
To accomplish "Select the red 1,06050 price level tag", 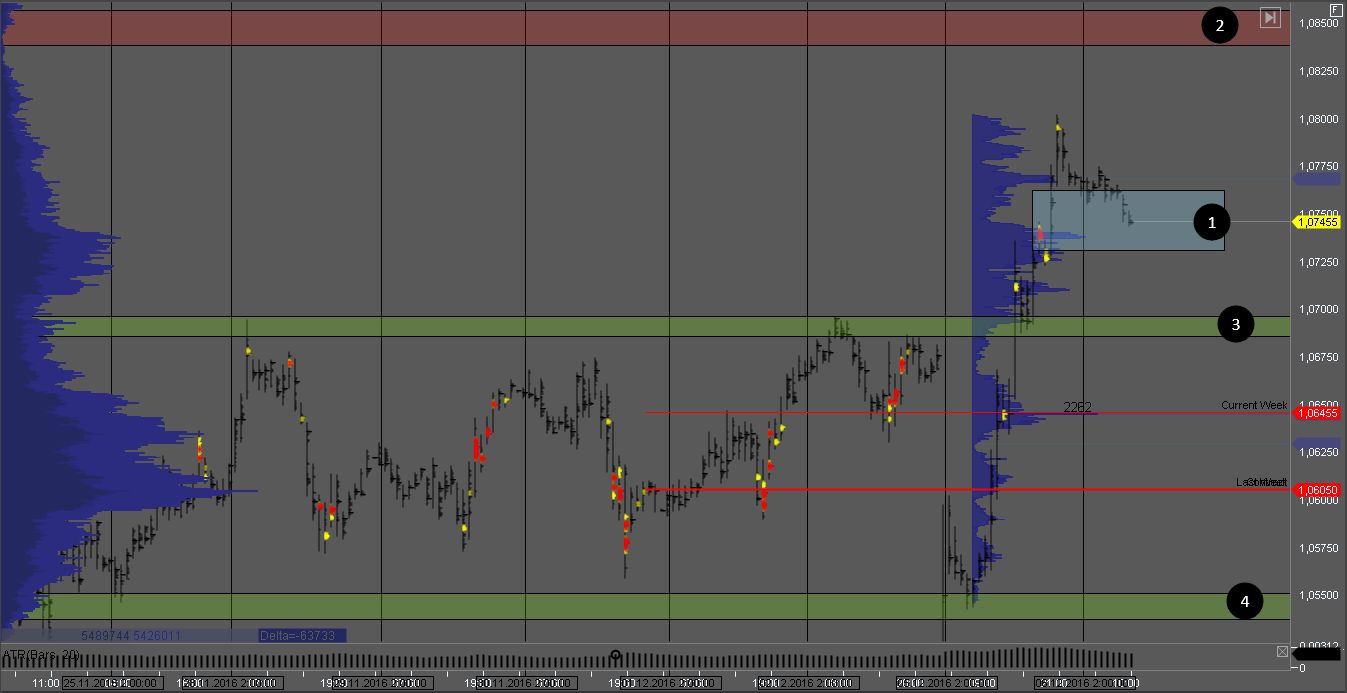I will tap(1316, 490).
